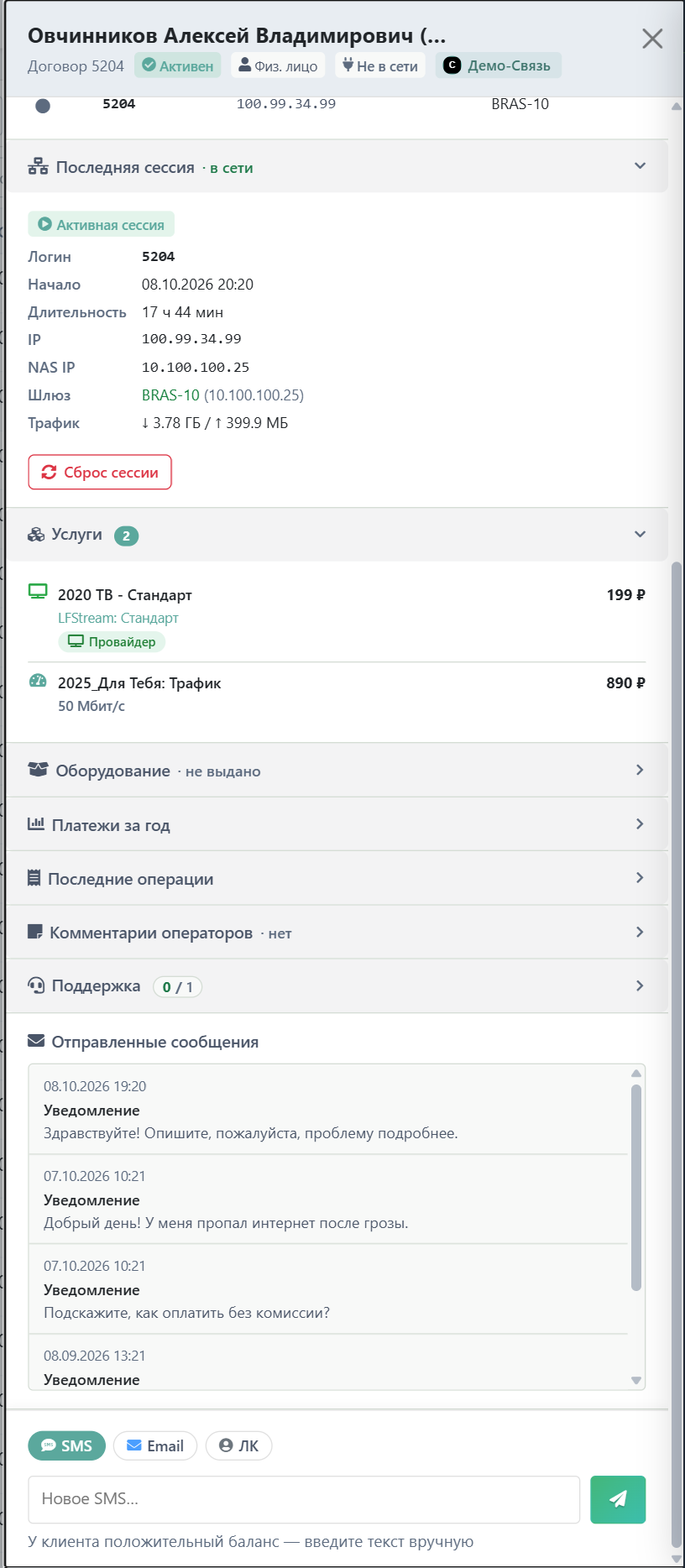Click the Договор 5204 contract label

[76, 65]
